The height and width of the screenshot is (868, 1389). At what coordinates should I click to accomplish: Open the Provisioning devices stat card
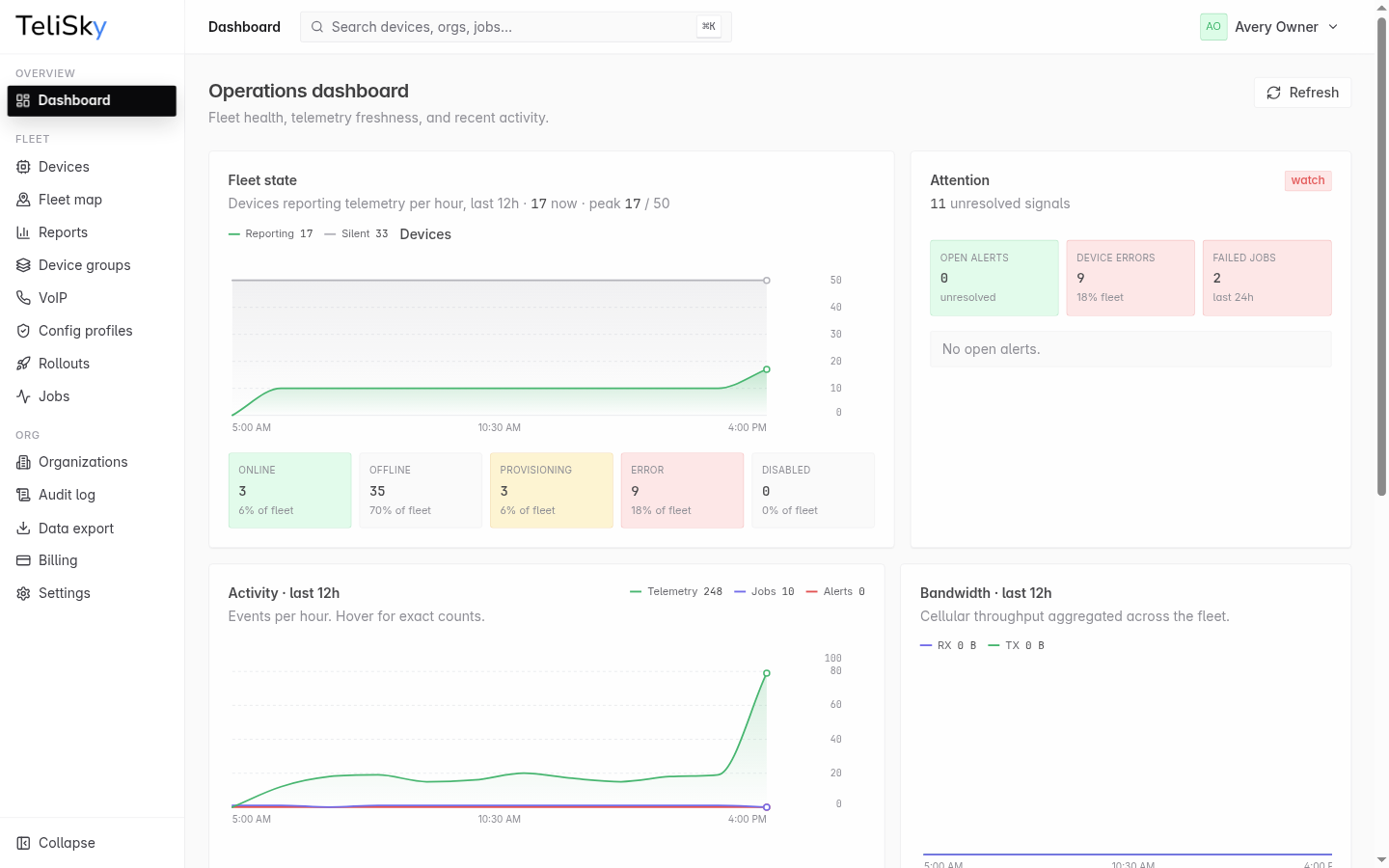pos(552,490)
